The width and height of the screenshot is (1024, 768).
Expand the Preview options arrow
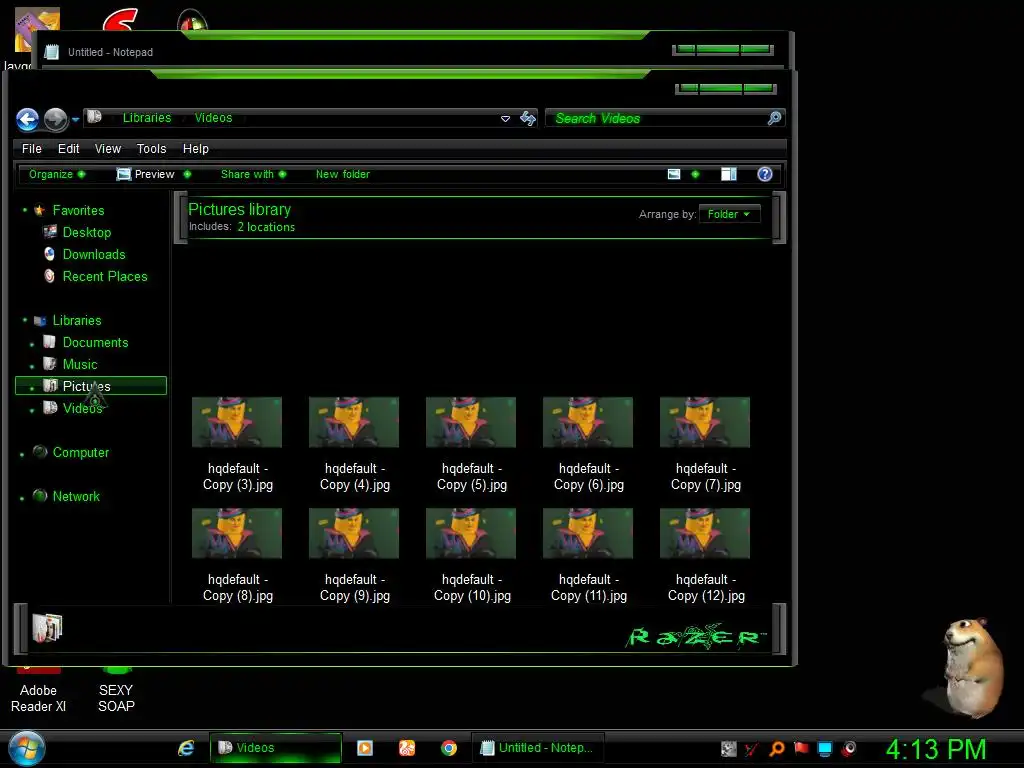(x=187, y=174)
